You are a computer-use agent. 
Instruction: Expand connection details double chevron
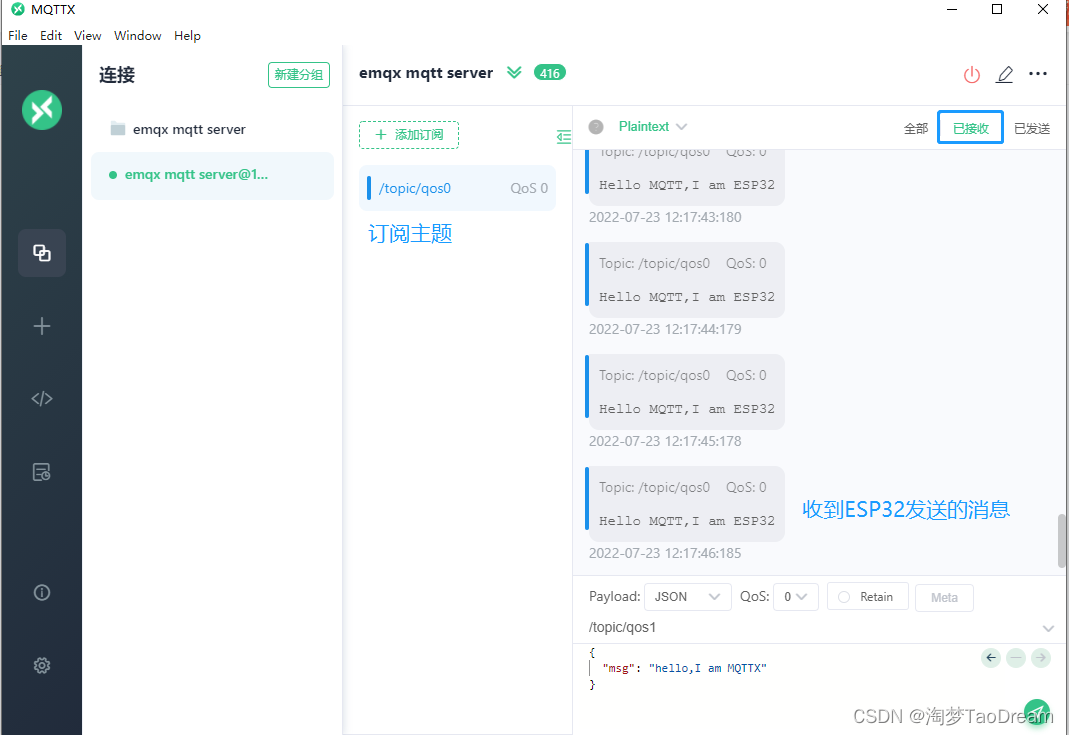(514, 72)
